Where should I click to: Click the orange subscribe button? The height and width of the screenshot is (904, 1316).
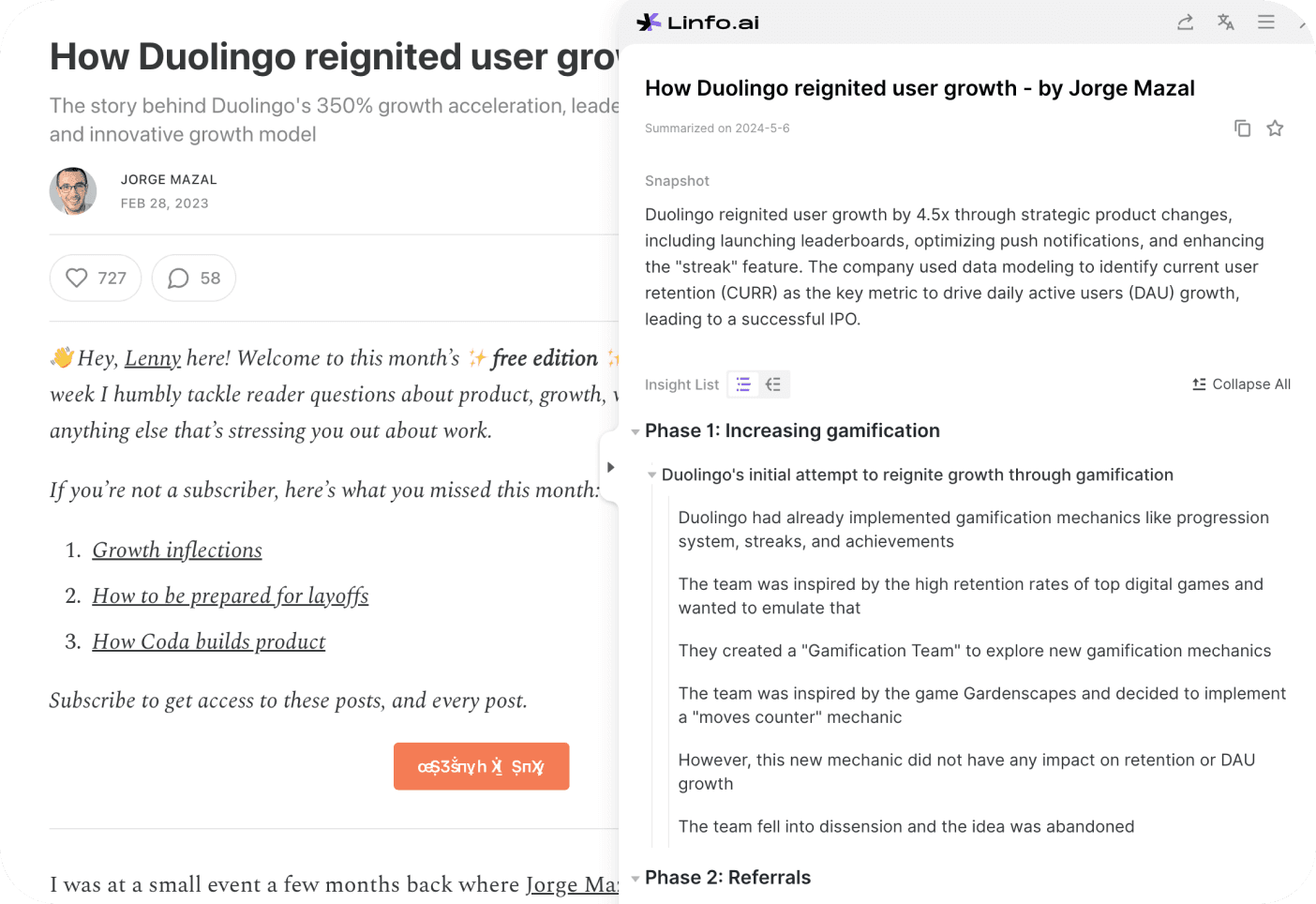(481, 766)
